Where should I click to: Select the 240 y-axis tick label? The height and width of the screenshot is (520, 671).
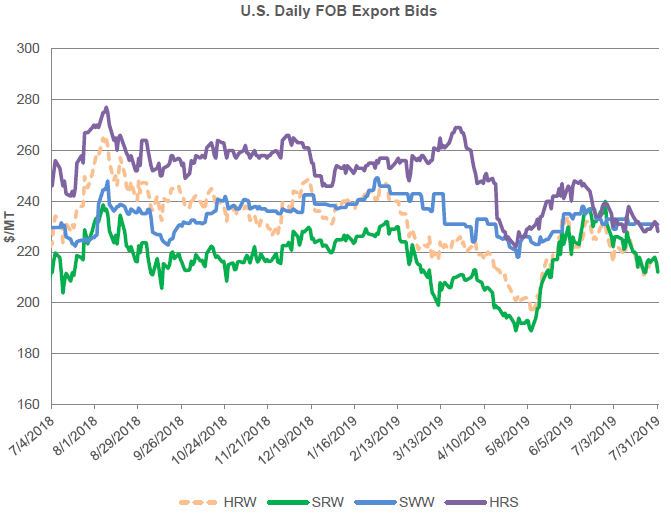pyautogui.click(x=30, y=201)
